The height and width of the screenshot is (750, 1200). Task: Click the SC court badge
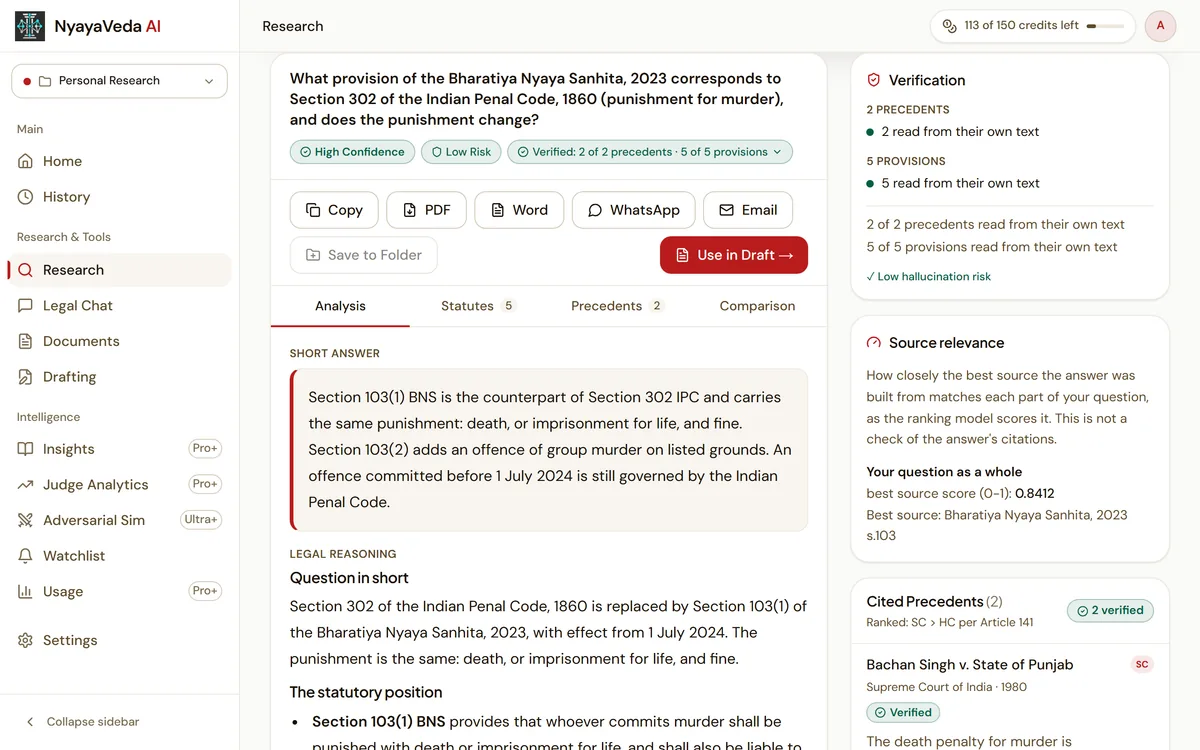click(x=1142, y=665)
